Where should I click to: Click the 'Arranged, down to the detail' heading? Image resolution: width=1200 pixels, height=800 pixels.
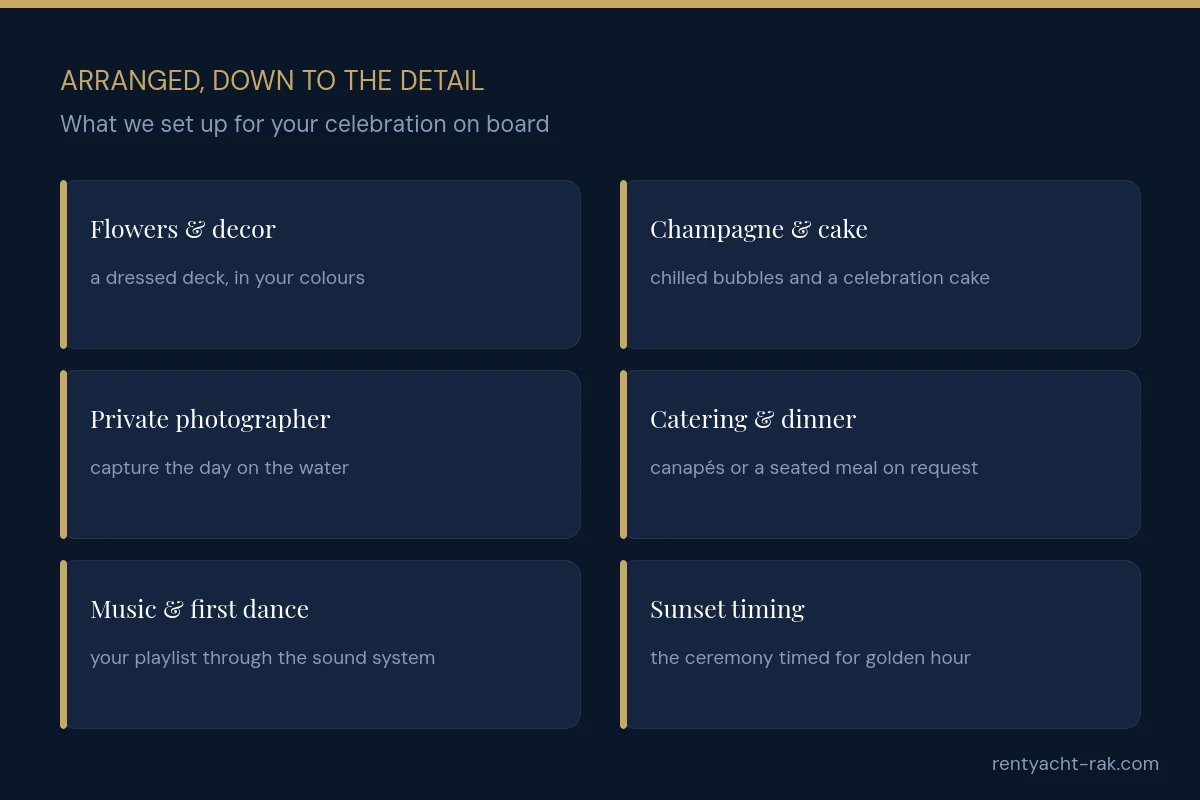tap(272, 81)
